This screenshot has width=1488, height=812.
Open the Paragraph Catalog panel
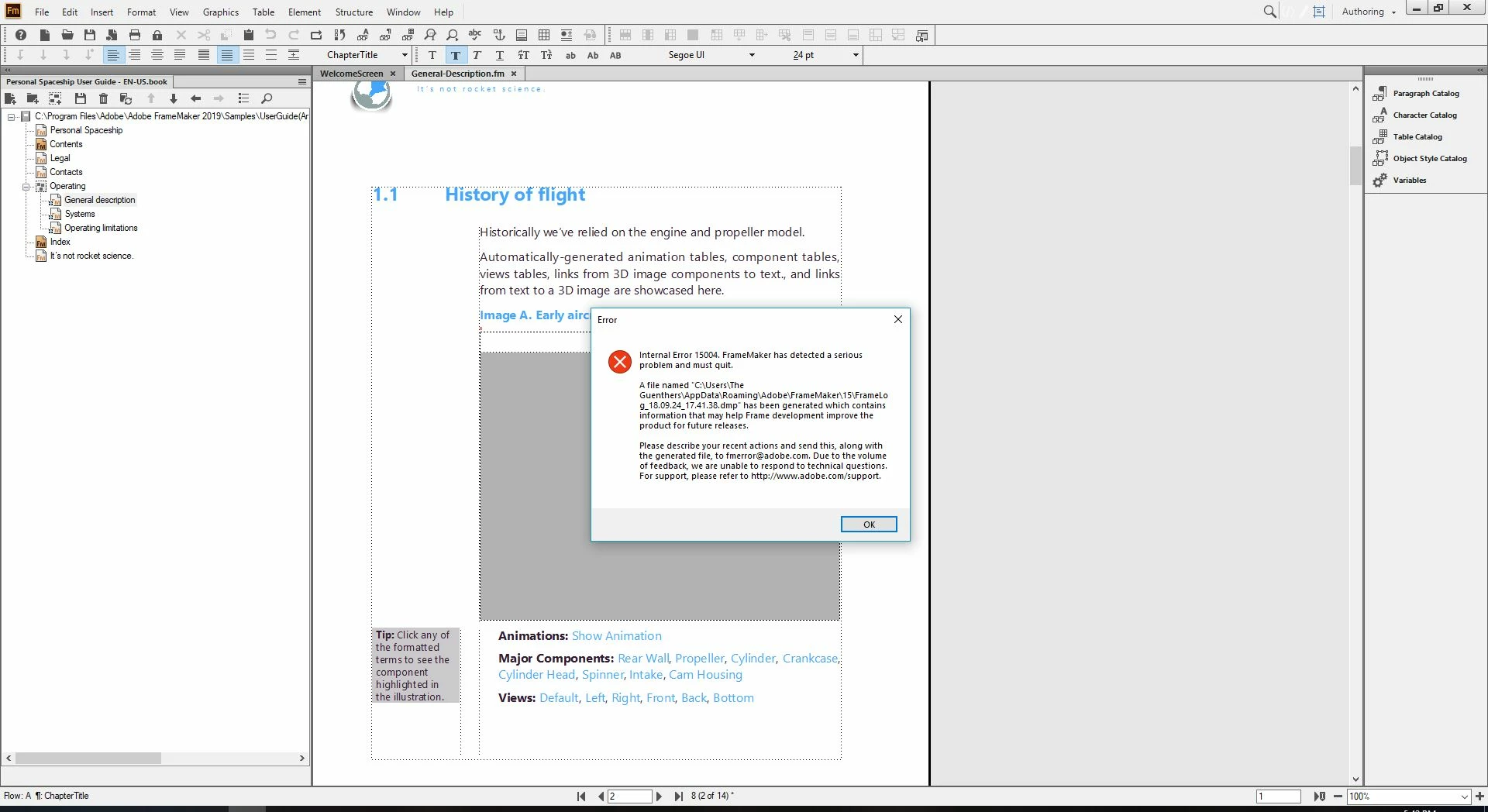point(1417,94)
